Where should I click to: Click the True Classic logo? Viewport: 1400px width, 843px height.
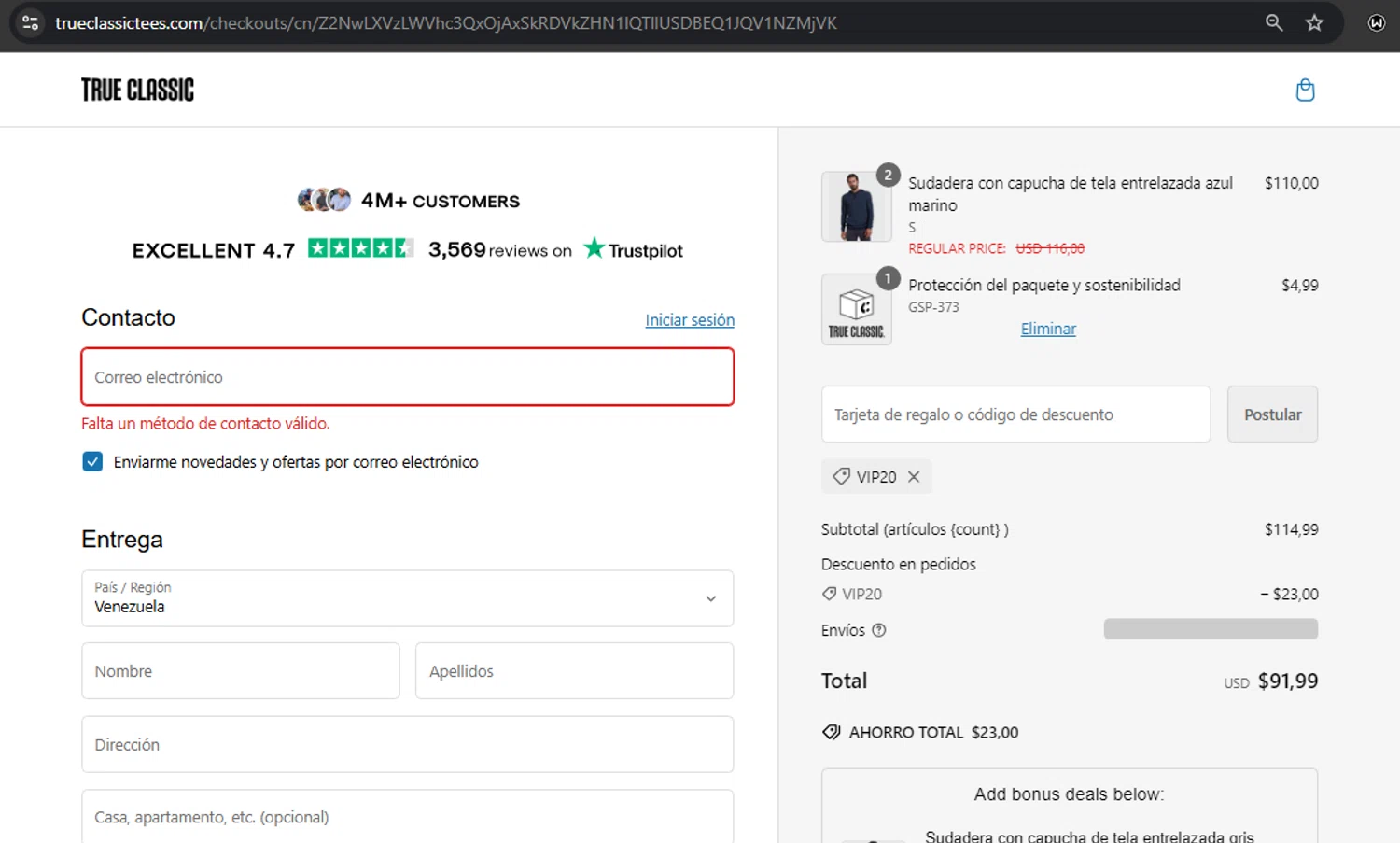pyautogui.click(x=137, y=90)
